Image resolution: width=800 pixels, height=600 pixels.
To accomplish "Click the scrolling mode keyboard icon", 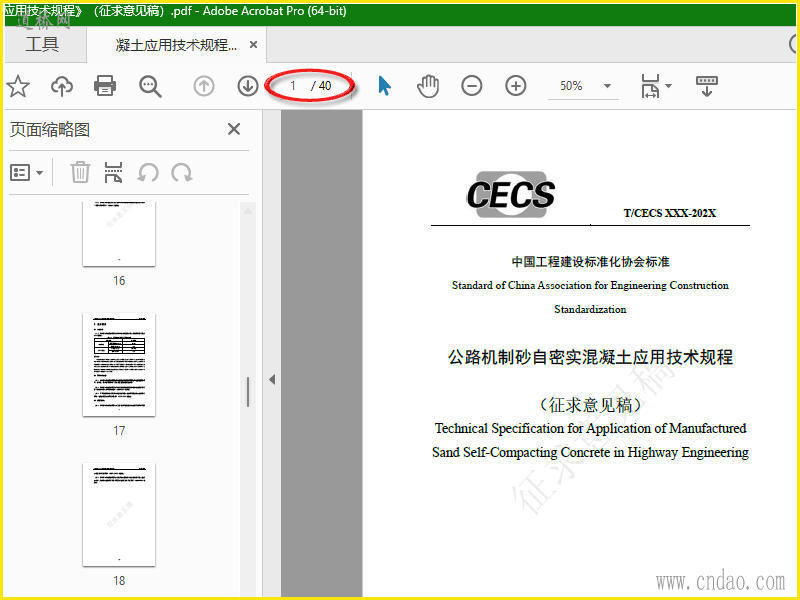I will (x=707, y=86).
